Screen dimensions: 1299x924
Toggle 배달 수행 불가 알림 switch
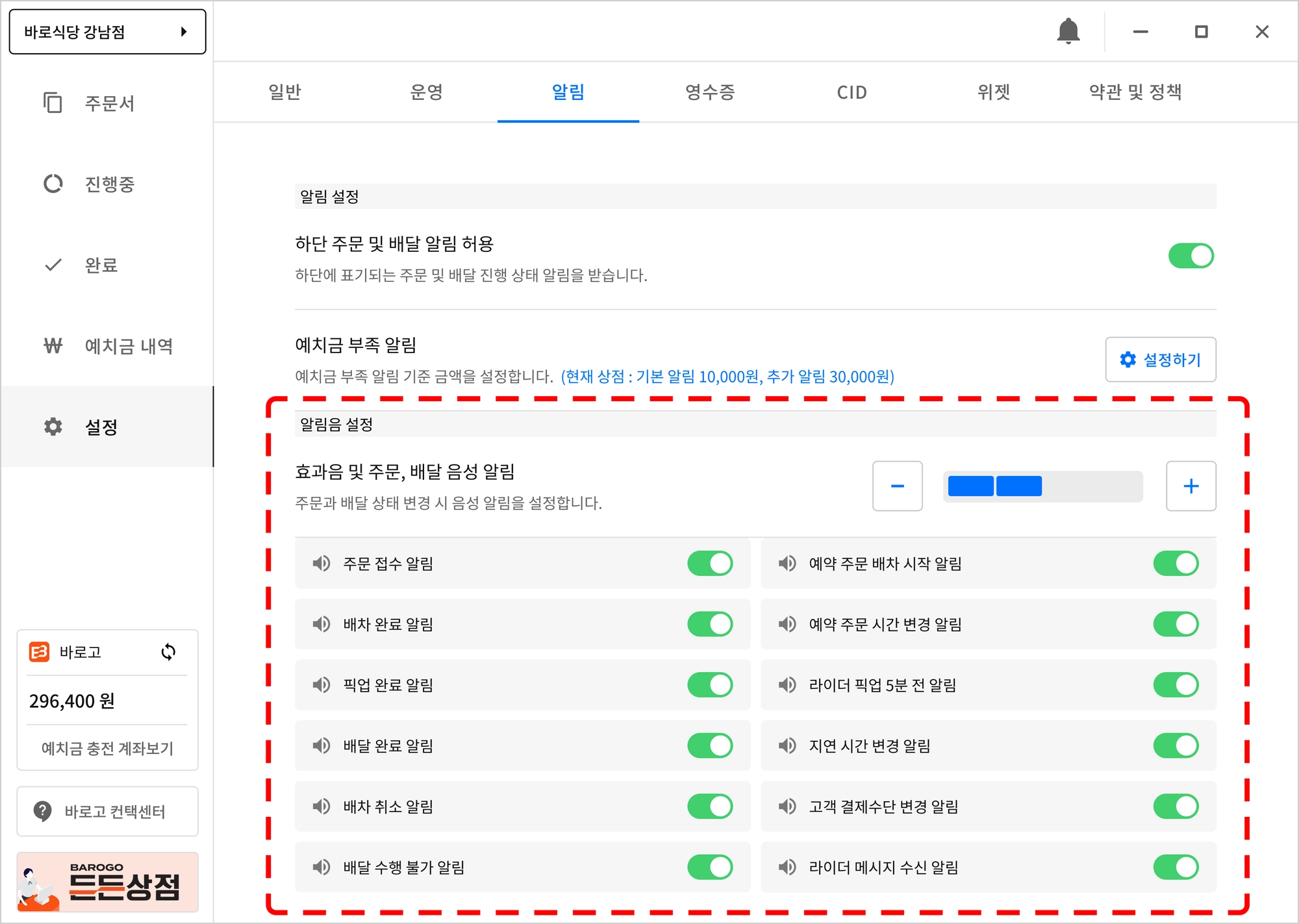click(710, 867)
